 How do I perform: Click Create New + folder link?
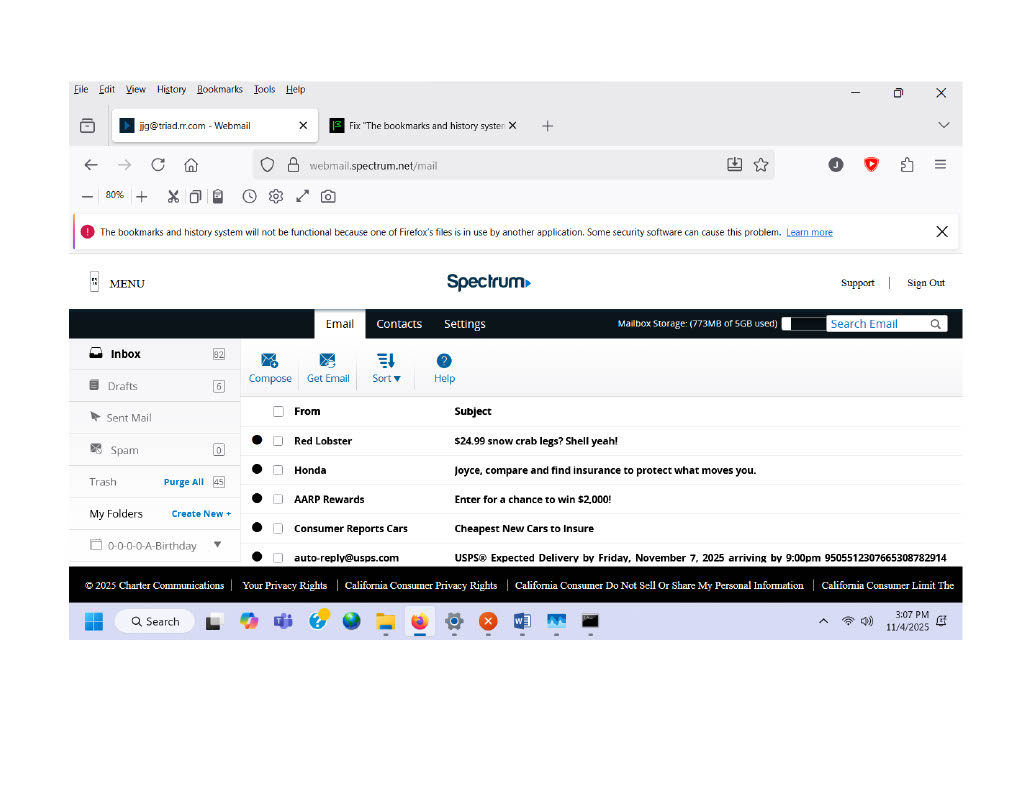[201, 514]
